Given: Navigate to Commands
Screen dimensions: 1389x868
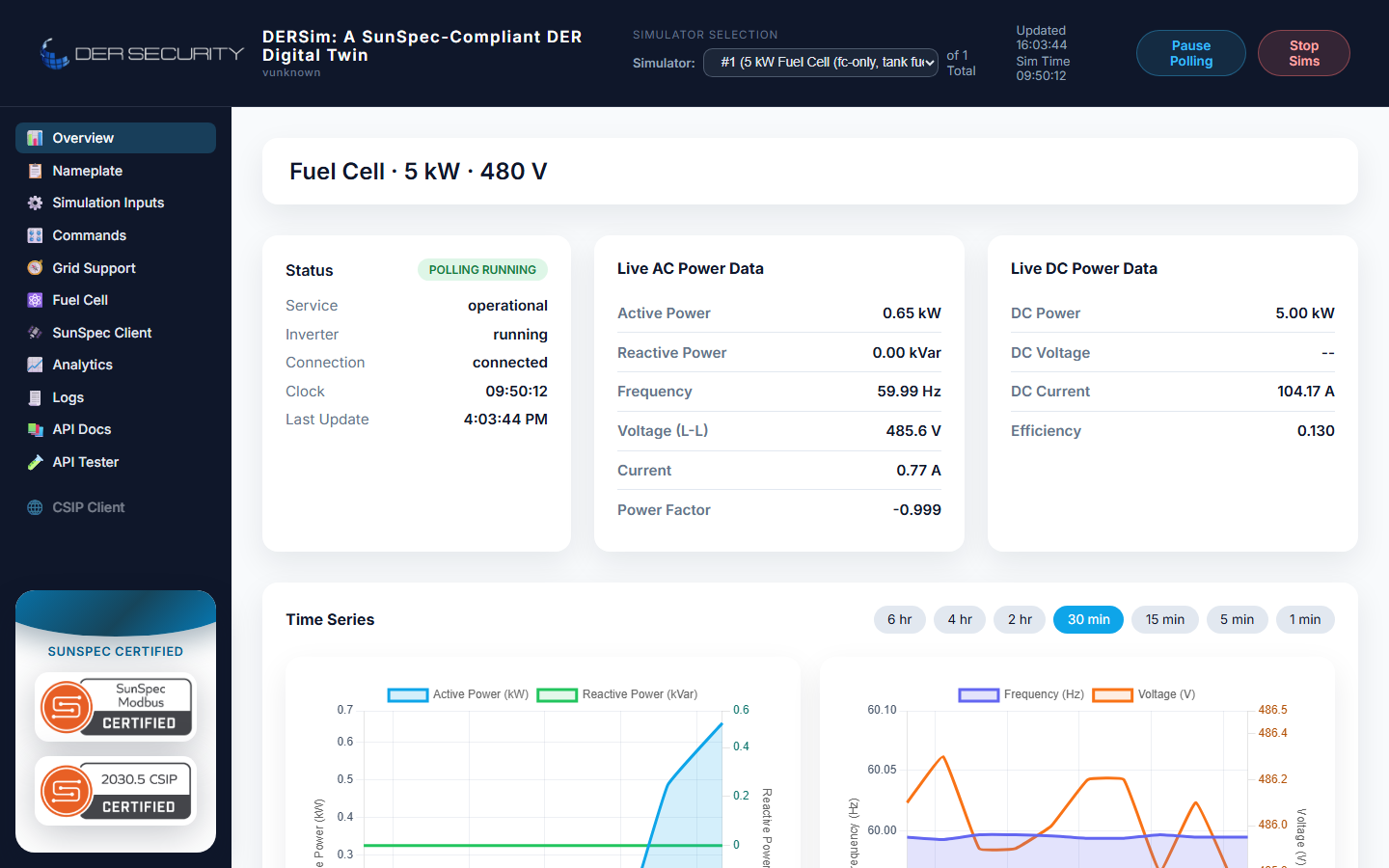Looking at the screenshot, I should coord(116,235).
